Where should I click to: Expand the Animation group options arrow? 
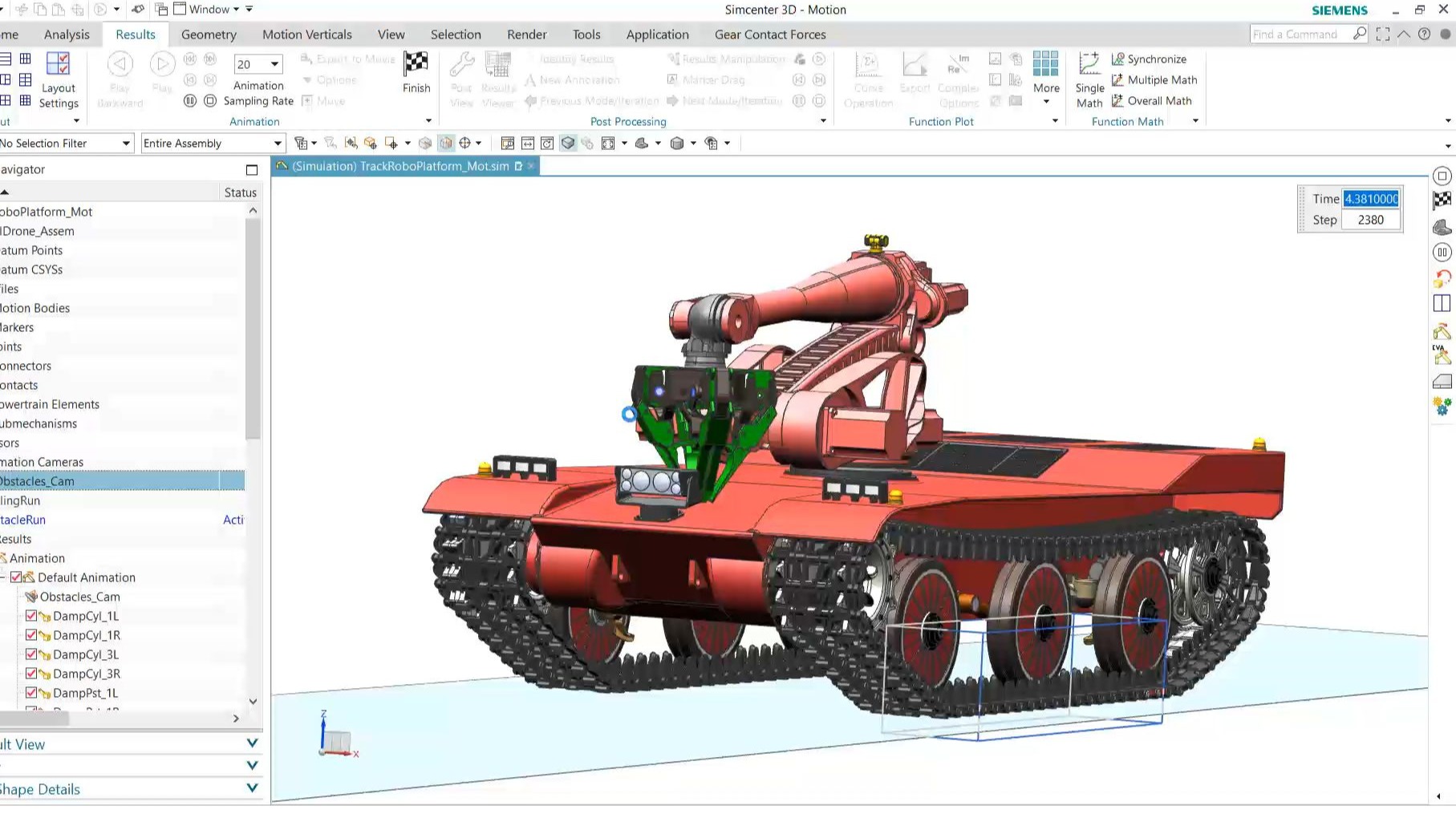[x=428, y=121]
